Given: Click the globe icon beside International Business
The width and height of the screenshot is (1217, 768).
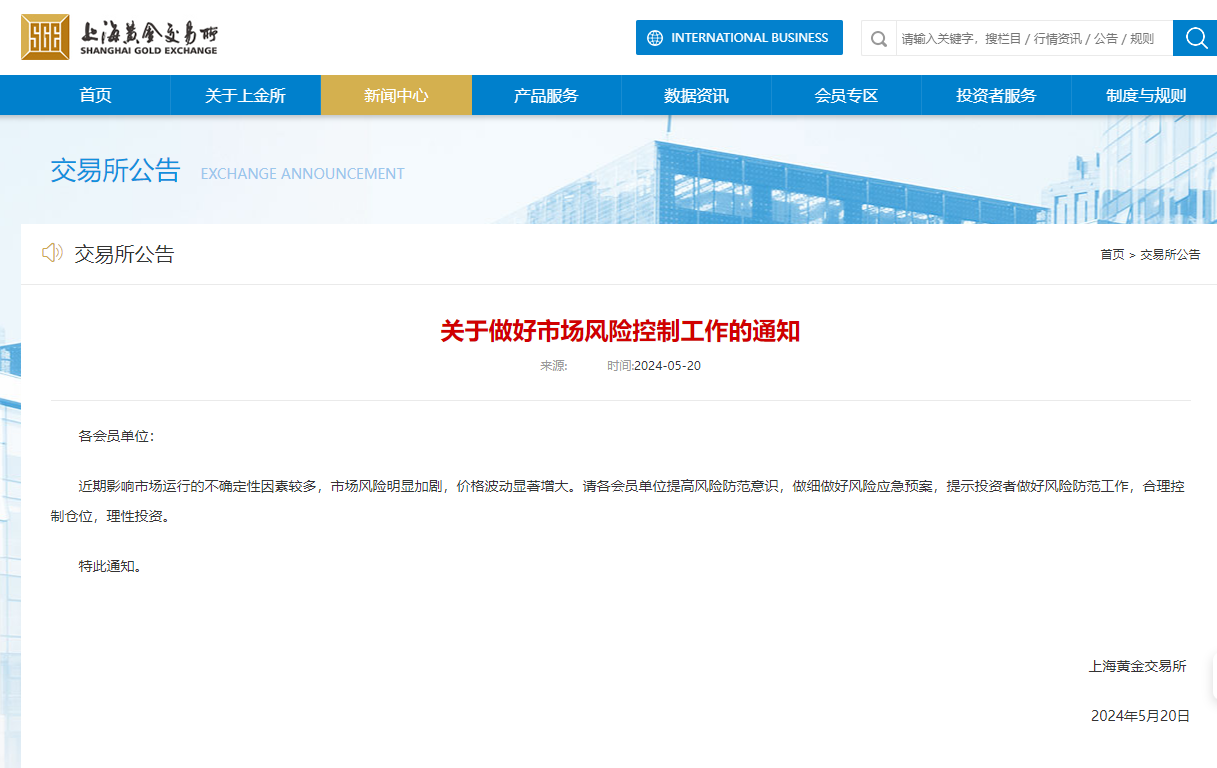Looking at the screenshot, I should coord(655,38).
